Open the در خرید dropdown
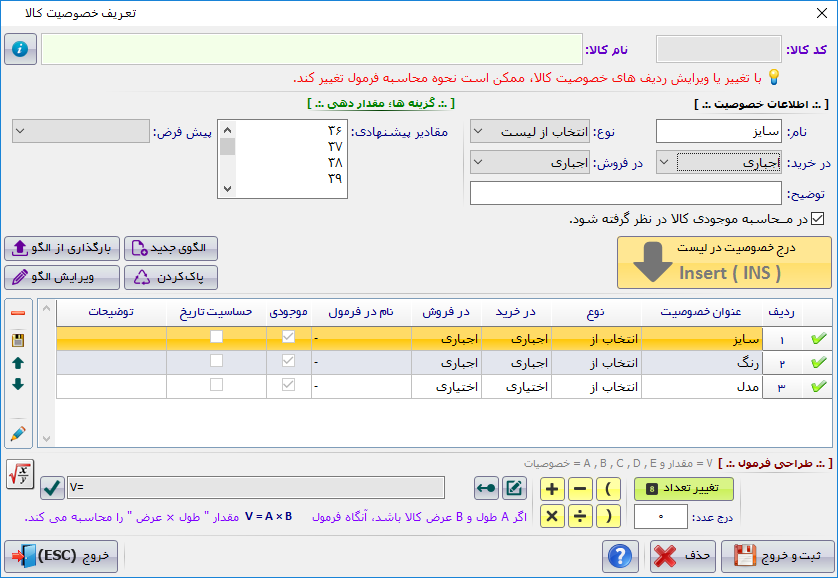 click(719, 162)
